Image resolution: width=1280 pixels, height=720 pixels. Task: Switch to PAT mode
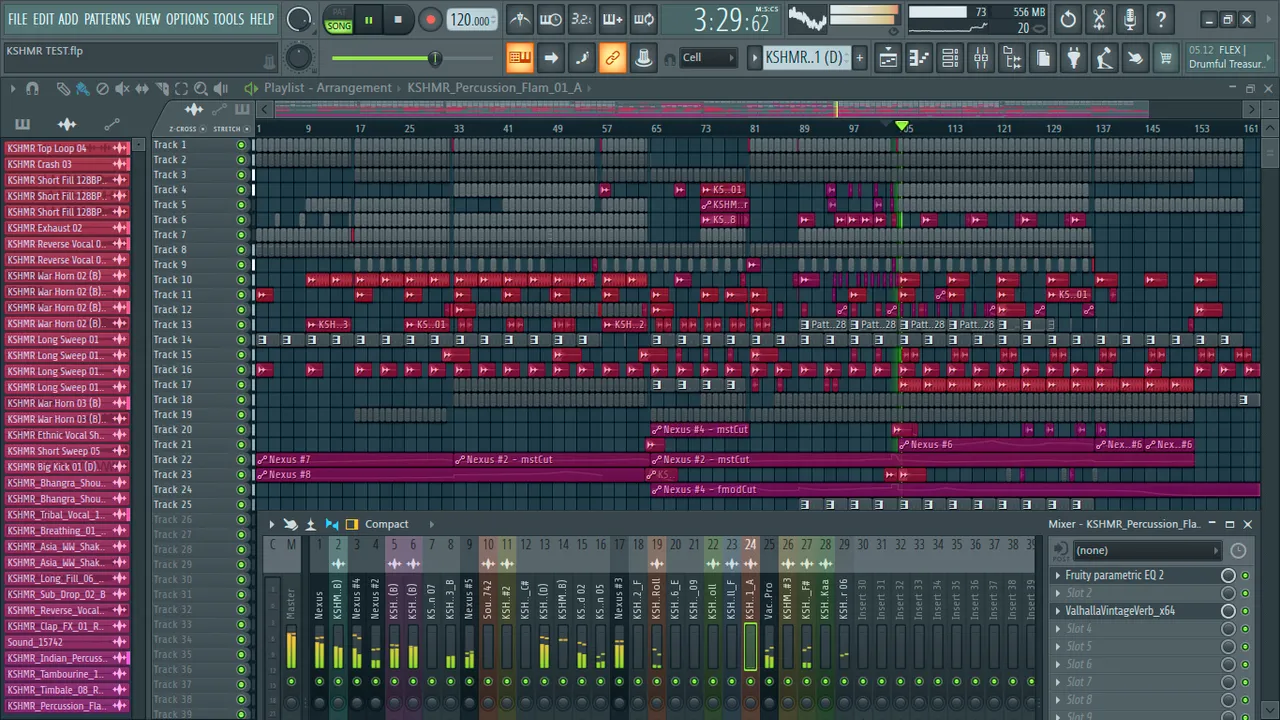(x=339, y=13)
